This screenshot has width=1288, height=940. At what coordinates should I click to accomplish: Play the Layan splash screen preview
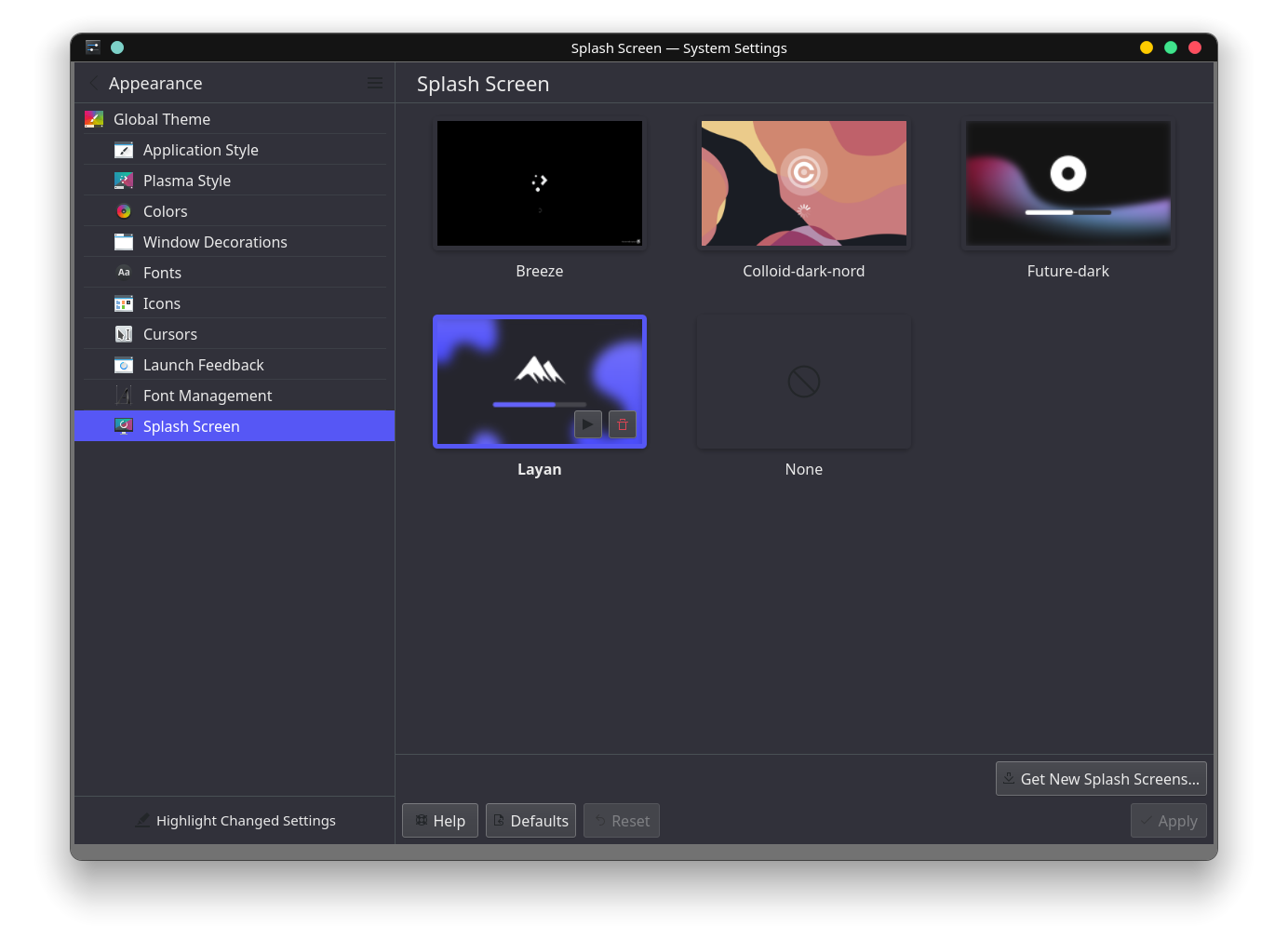587,424
